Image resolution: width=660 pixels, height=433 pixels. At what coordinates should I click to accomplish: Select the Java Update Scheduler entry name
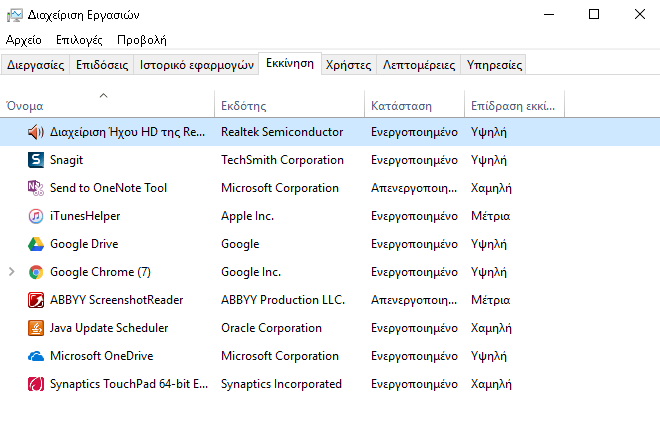tap(109, 328)
